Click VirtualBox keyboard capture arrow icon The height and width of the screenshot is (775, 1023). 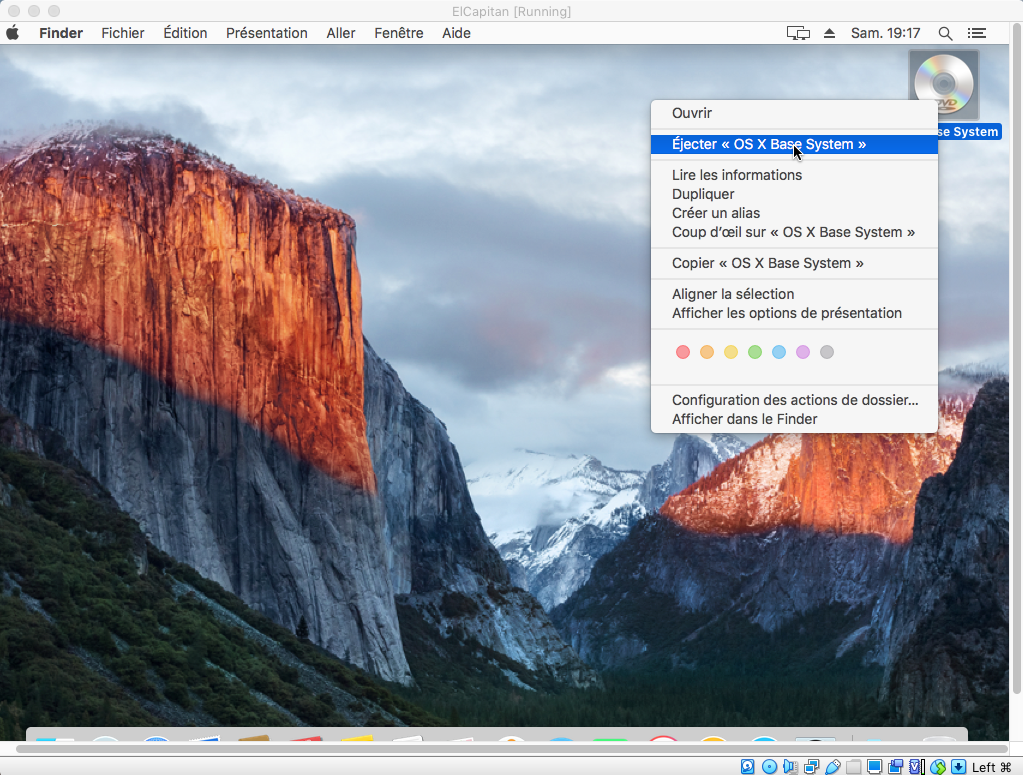click(958, 767)
